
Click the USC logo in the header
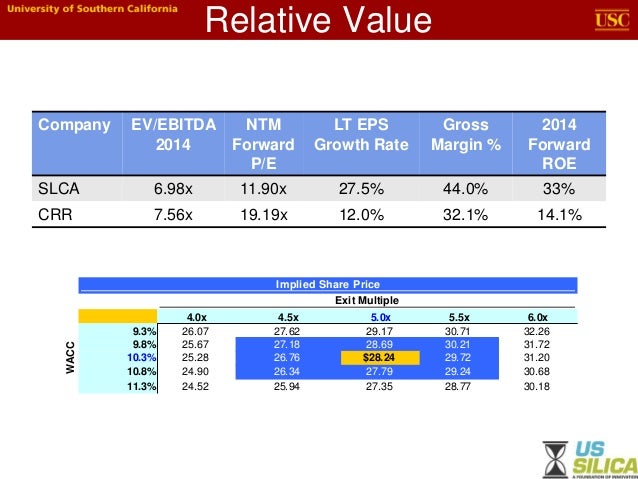[612, 20]
